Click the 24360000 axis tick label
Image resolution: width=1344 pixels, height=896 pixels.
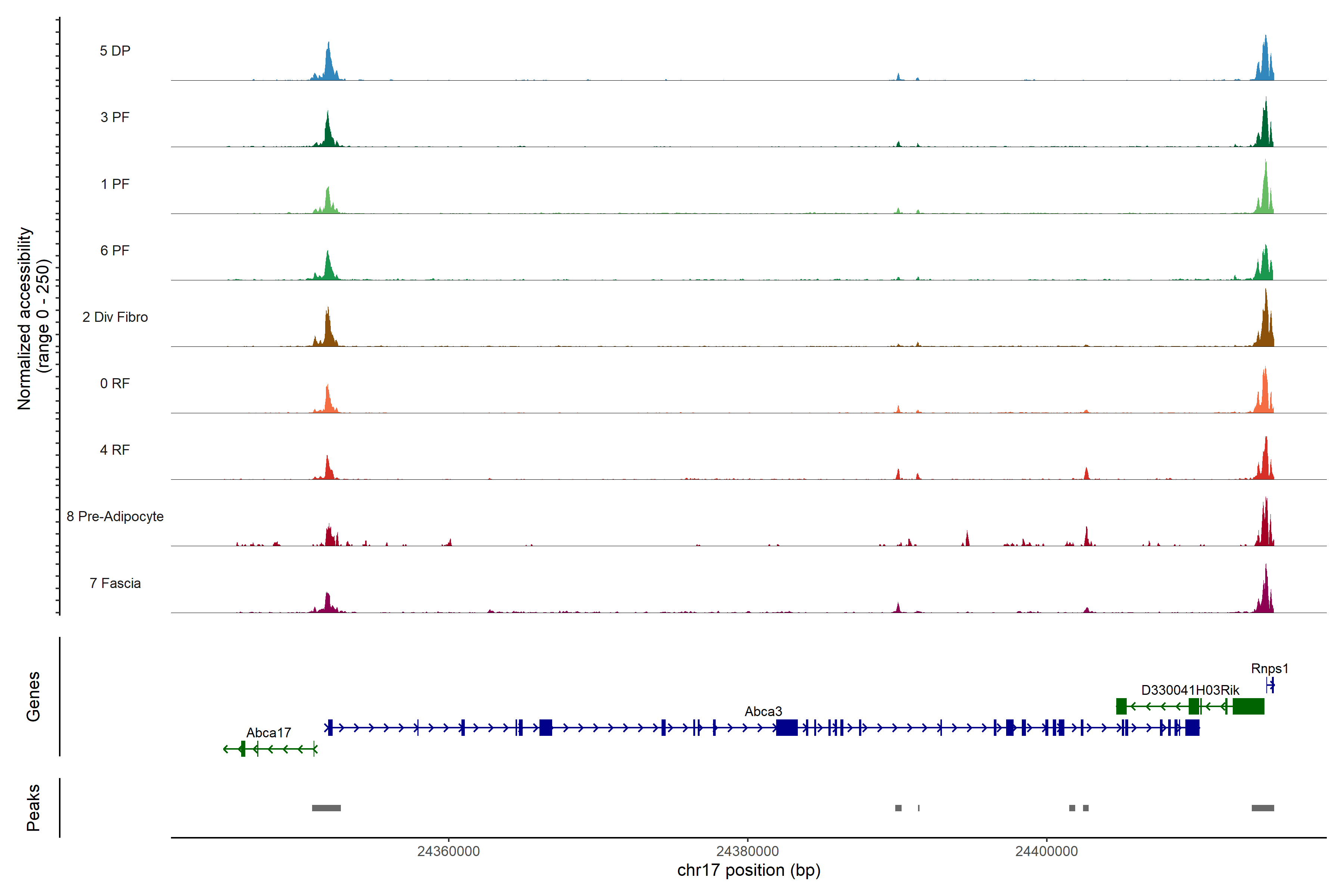[x=449, y=852]
